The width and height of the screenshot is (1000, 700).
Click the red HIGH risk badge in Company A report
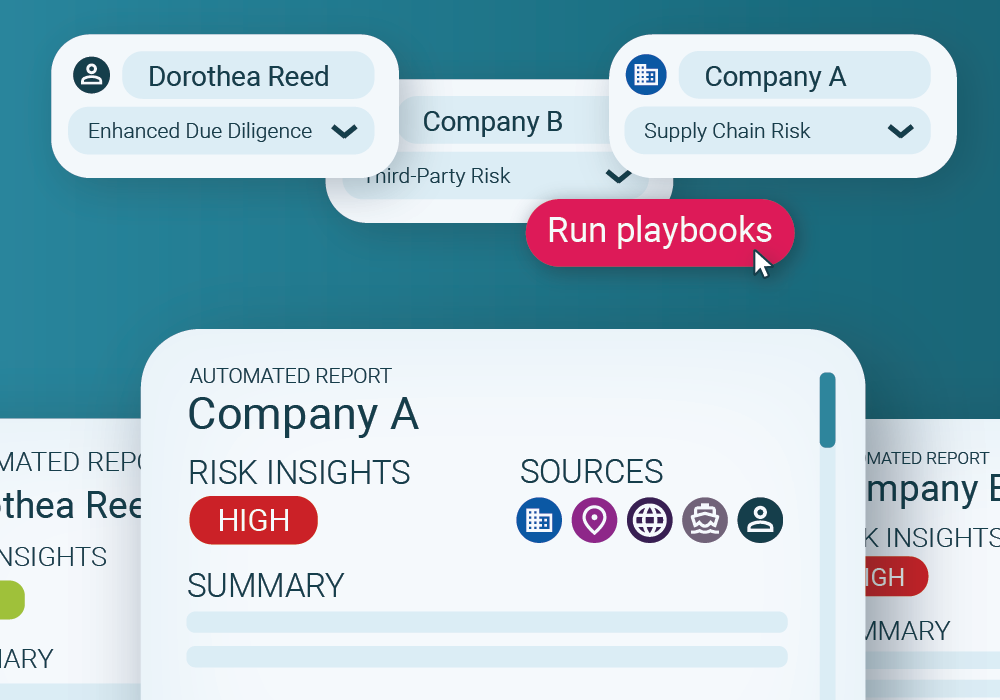coord(253,520)
